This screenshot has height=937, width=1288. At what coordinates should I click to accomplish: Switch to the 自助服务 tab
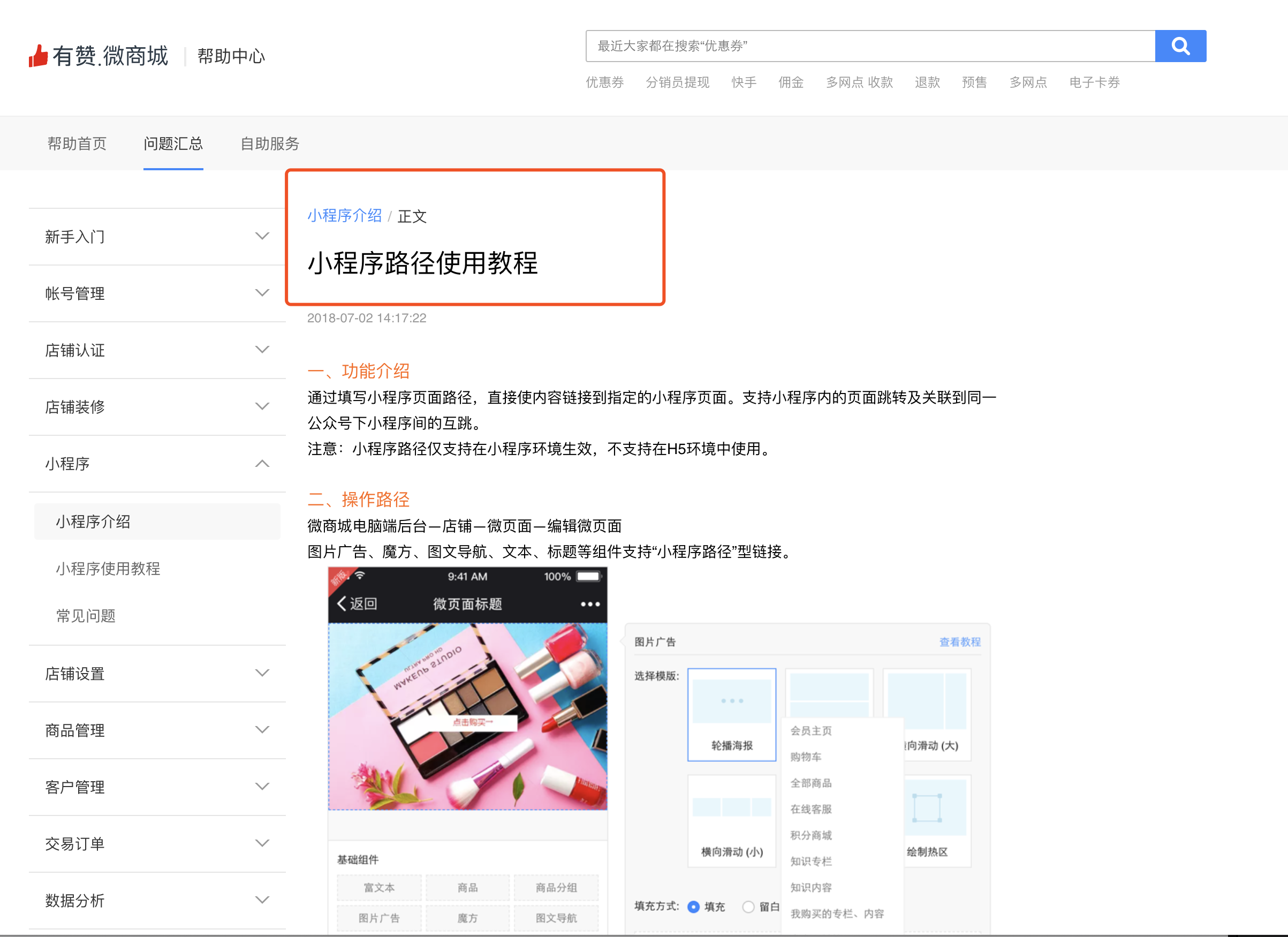(x=270, y=143)
